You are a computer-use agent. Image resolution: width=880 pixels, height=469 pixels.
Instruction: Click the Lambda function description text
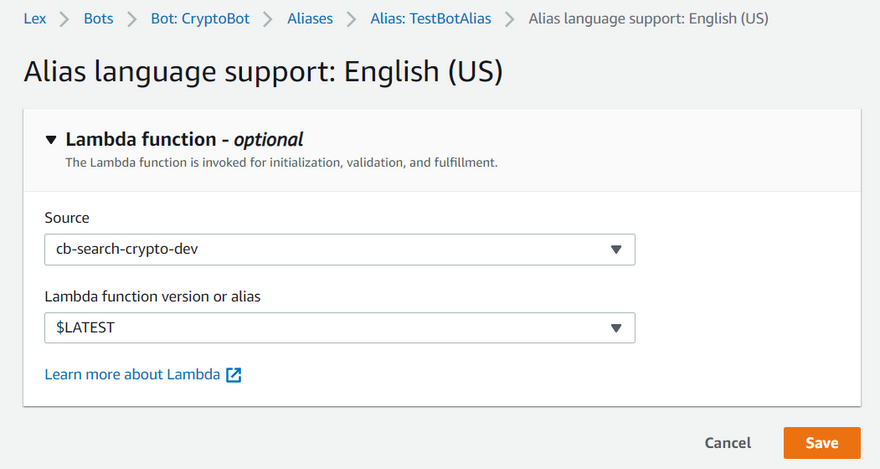point(281,162)
